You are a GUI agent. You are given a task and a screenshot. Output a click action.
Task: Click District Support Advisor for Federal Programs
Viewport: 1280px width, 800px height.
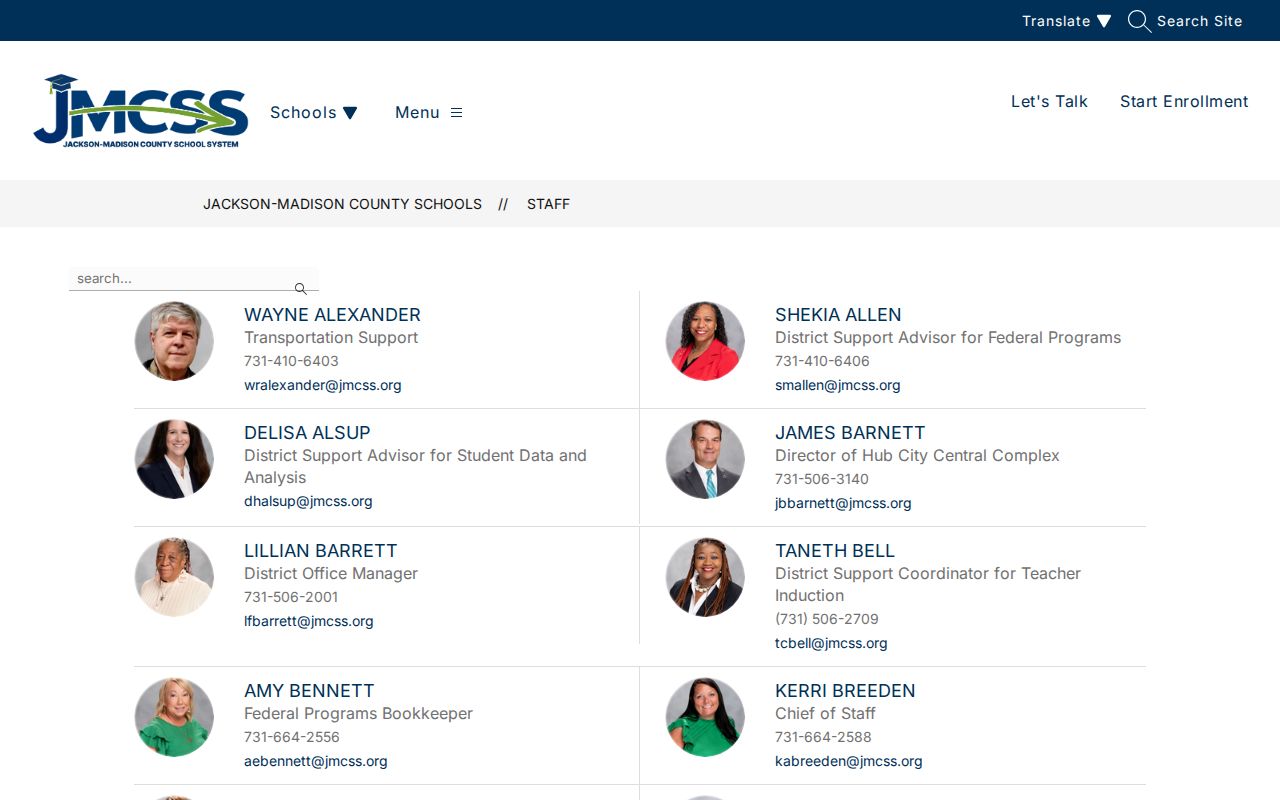(x=948, y=338)
